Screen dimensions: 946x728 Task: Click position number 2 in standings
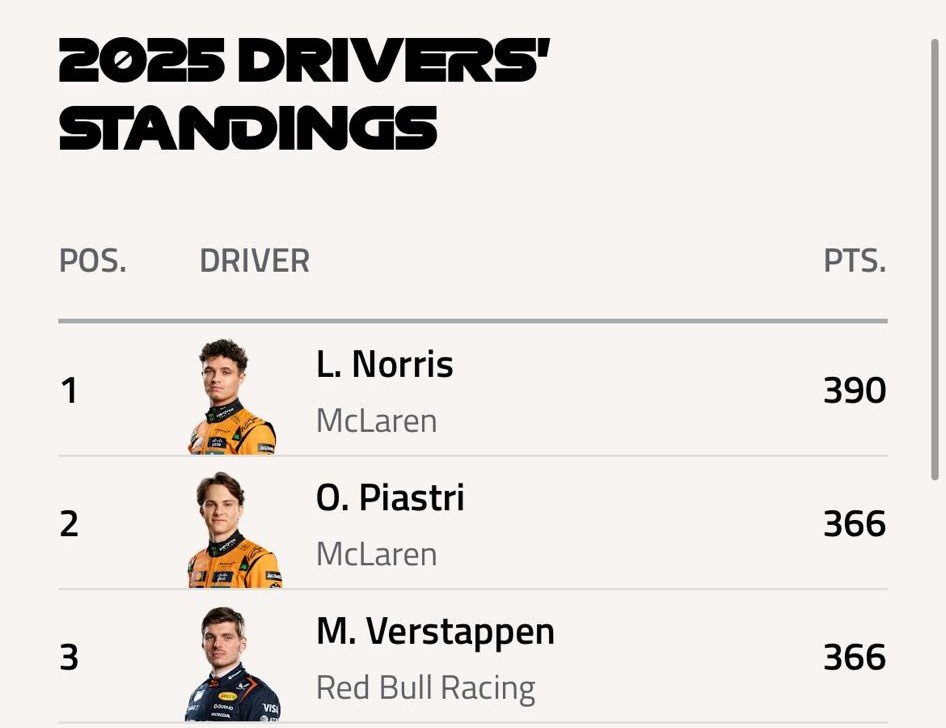point(69,524)
